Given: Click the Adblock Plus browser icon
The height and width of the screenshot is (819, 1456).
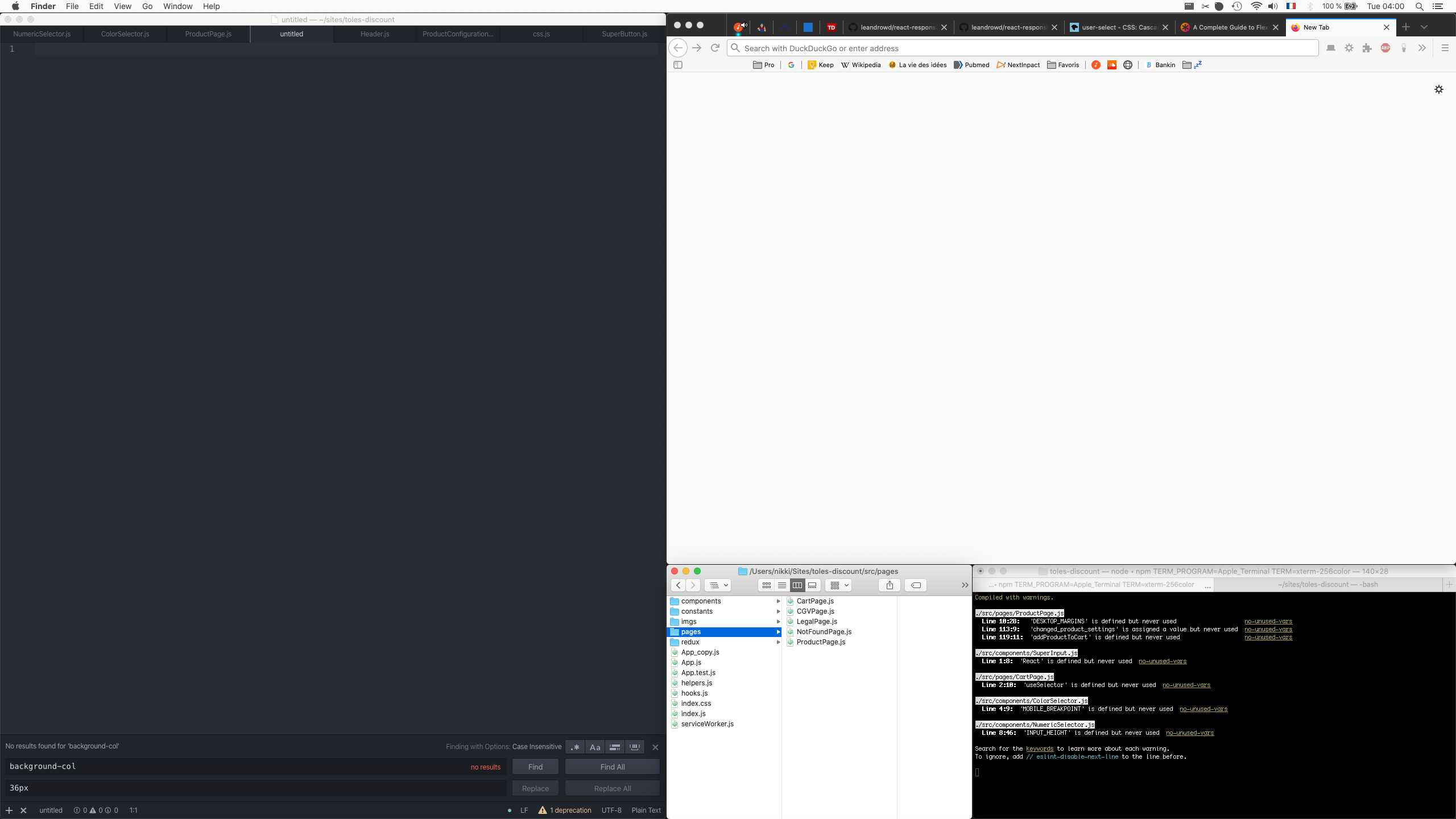Looking at the screenshot, I should [x=1385, y=48].
